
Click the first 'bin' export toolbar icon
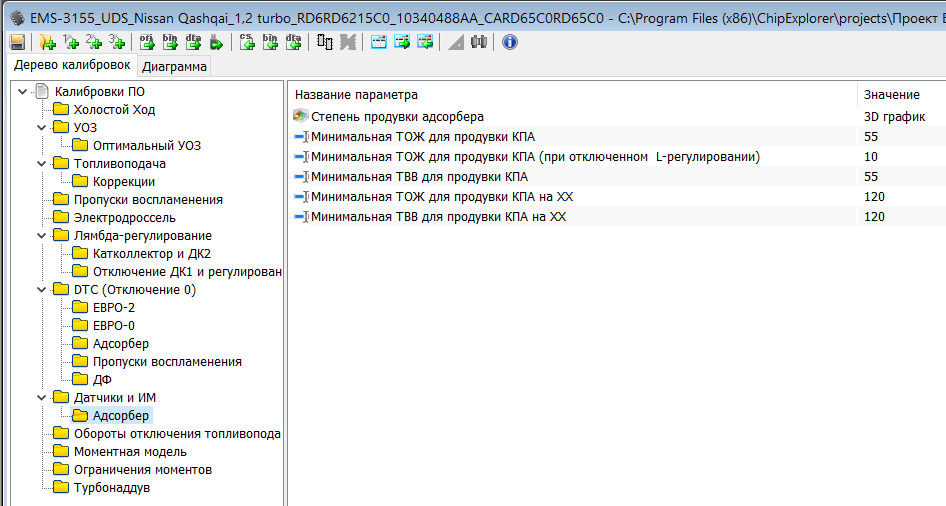pyautogui.click(x=170, y=42)
